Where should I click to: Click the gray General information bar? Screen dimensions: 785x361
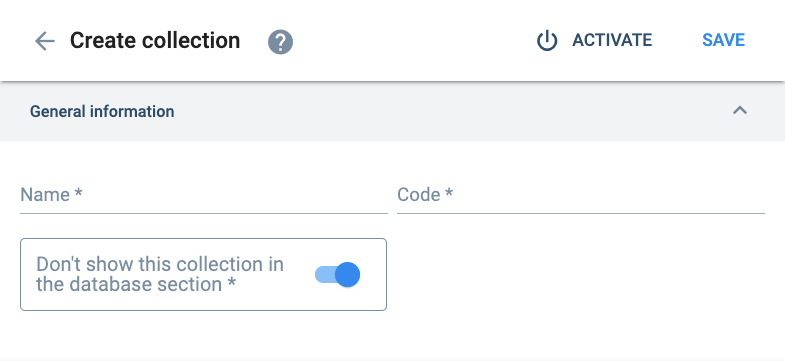392,111
